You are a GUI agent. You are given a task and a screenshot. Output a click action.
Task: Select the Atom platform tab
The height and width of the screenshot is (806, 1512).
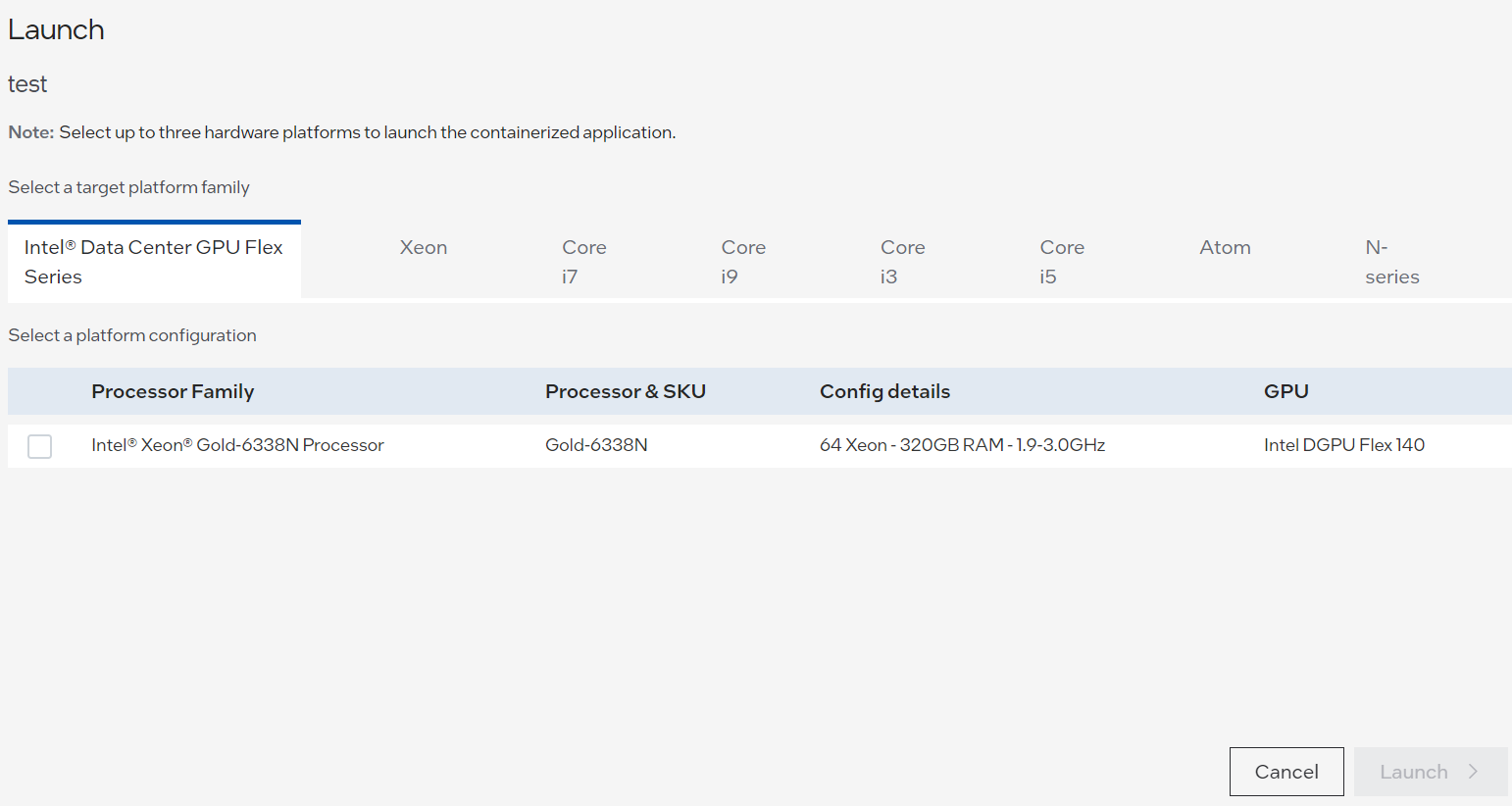[x=1226, y=247]
